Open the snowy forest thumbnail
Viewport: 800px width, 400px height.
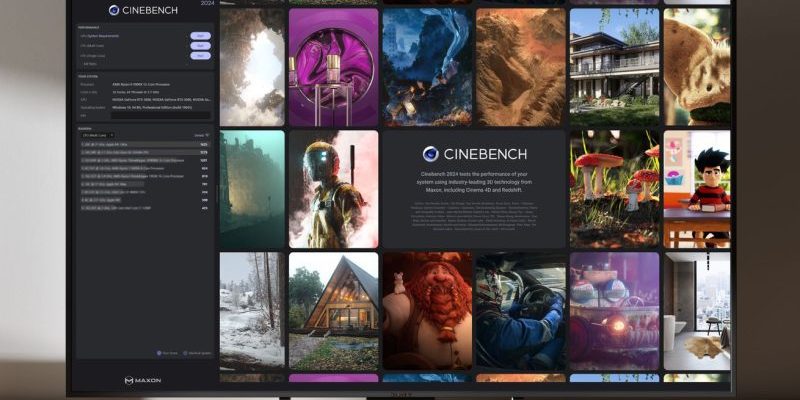[x=252, y=311]
